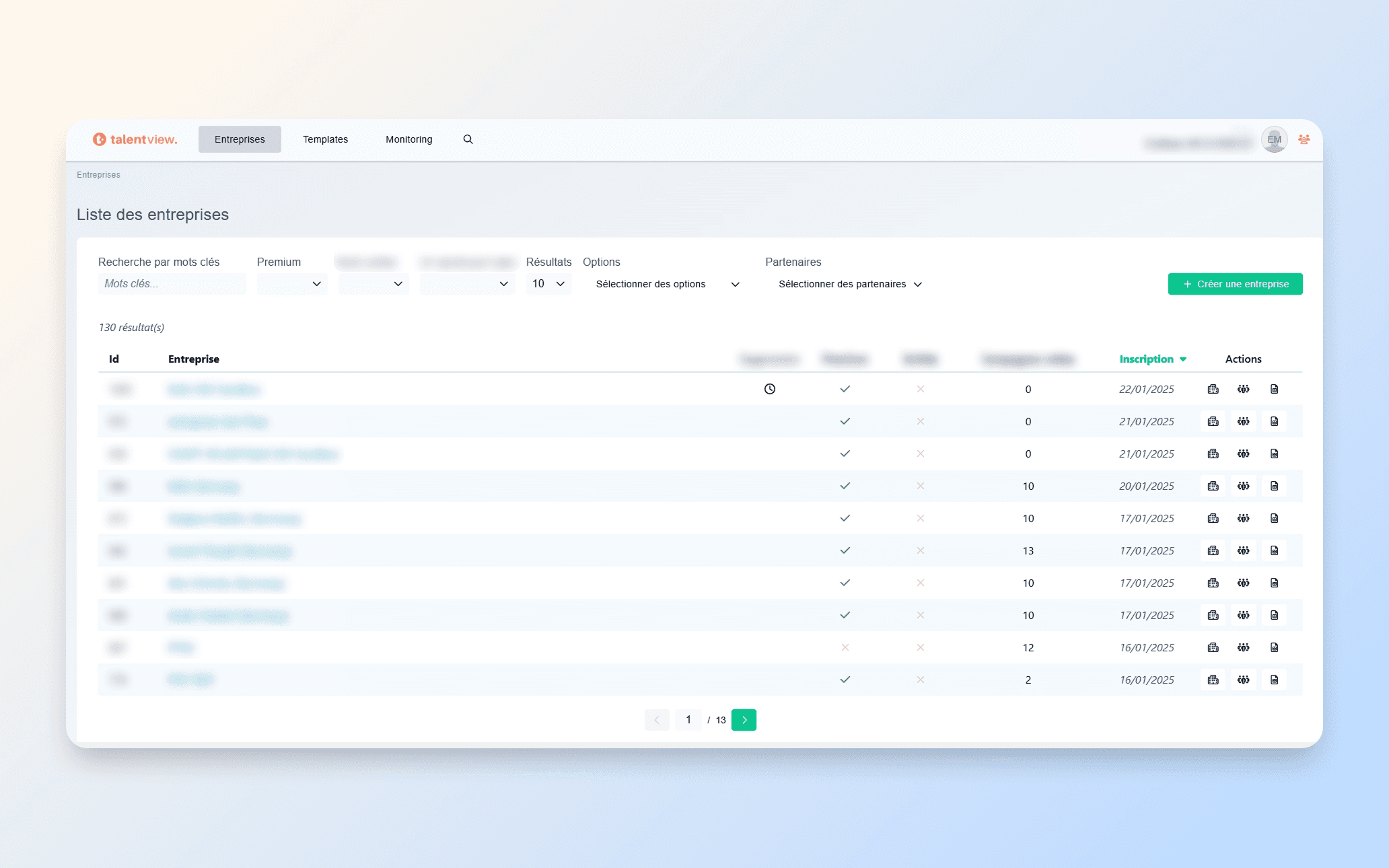The image size is (1389, 868).
Task: Click the talentview logo
Action: [x=135, y=139]
